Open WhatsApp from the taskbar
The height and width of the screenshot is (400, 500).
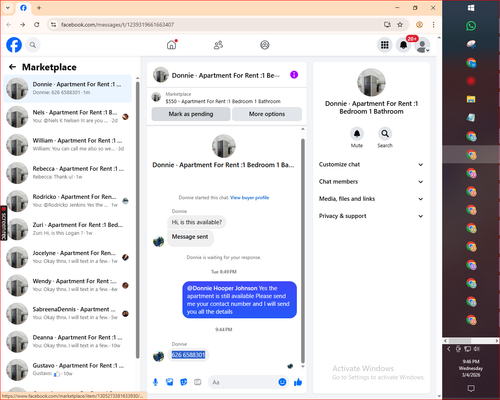[471, 26]
